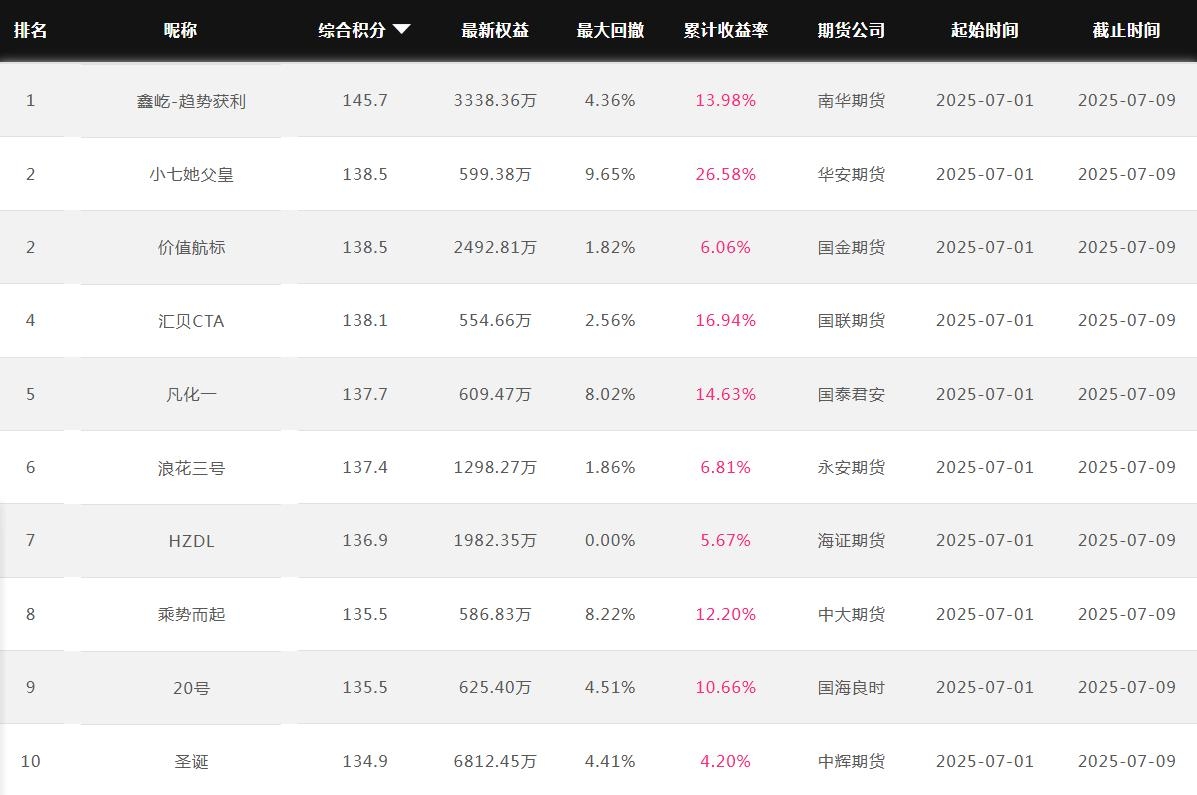This screenshot has height=795, width=1197.
Task: Select score value 145.7
Action: pos(365,100)
